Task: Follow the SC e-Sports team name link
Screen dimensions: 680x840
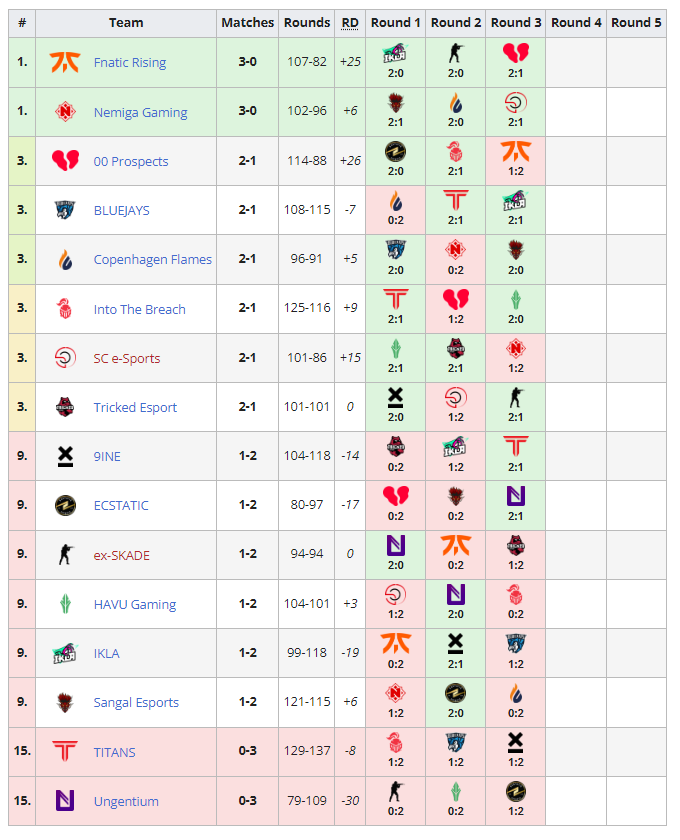Action: tap(126, 358)
